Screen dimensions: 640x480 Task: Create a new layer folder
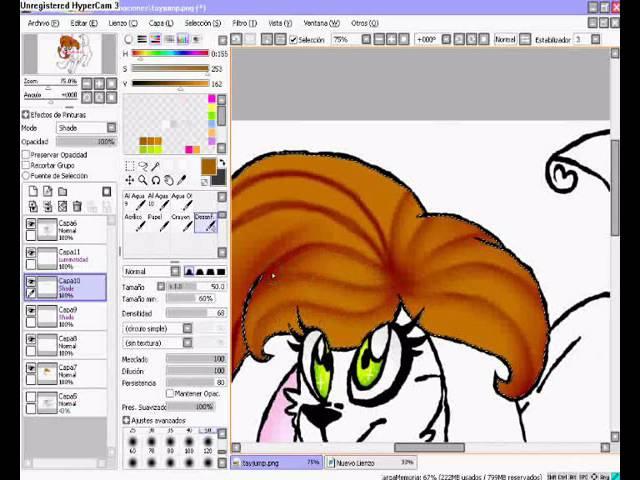click(62, 191)
